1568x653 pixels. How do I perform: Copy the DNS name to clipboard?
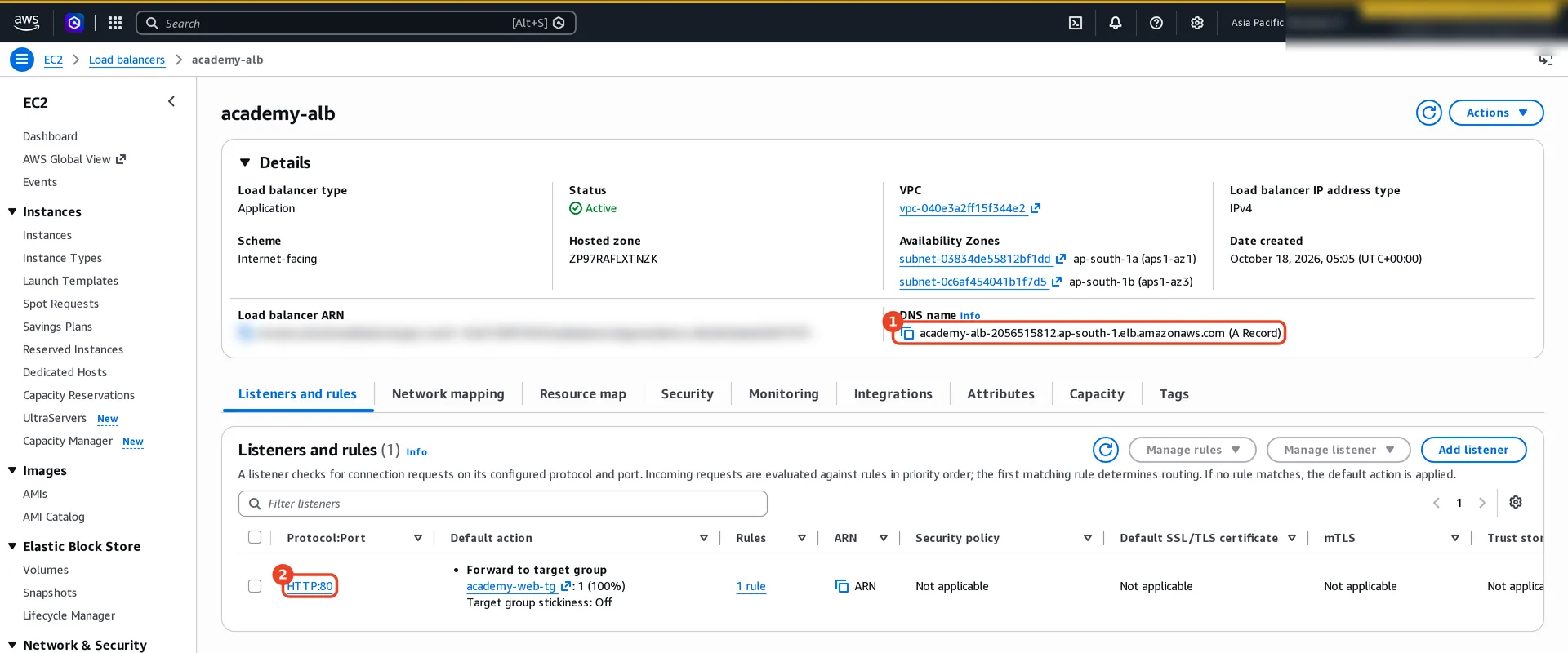pyautogui.click(x=907, y=333)
